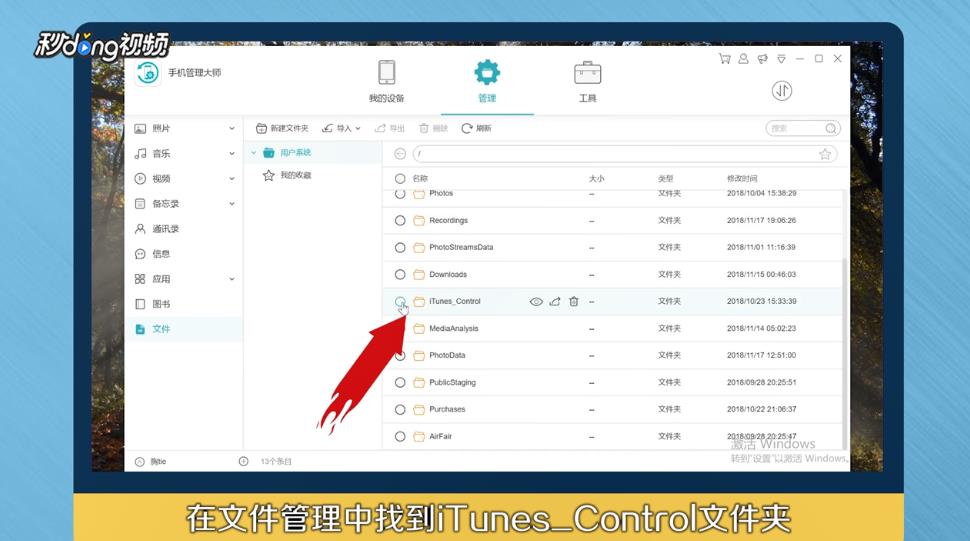
Task: Open the title bar dropdown menu triangle icon
Action: 781,59
